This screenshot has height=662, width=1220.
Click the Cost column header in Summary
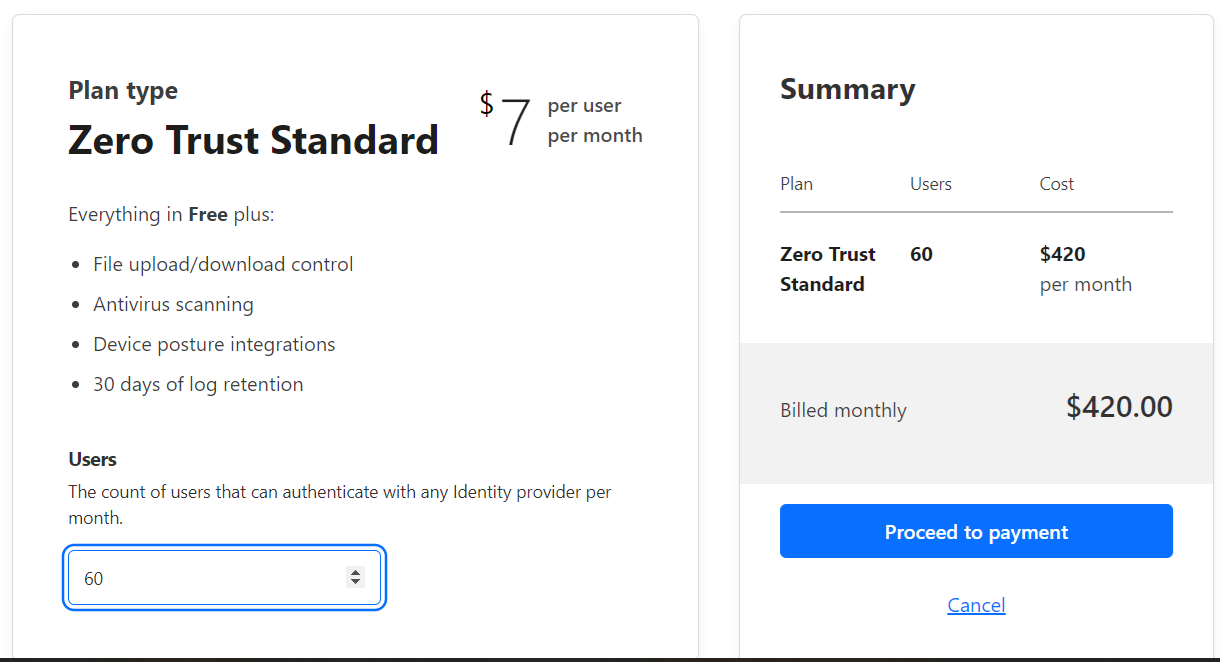[x=1056, y=184]
